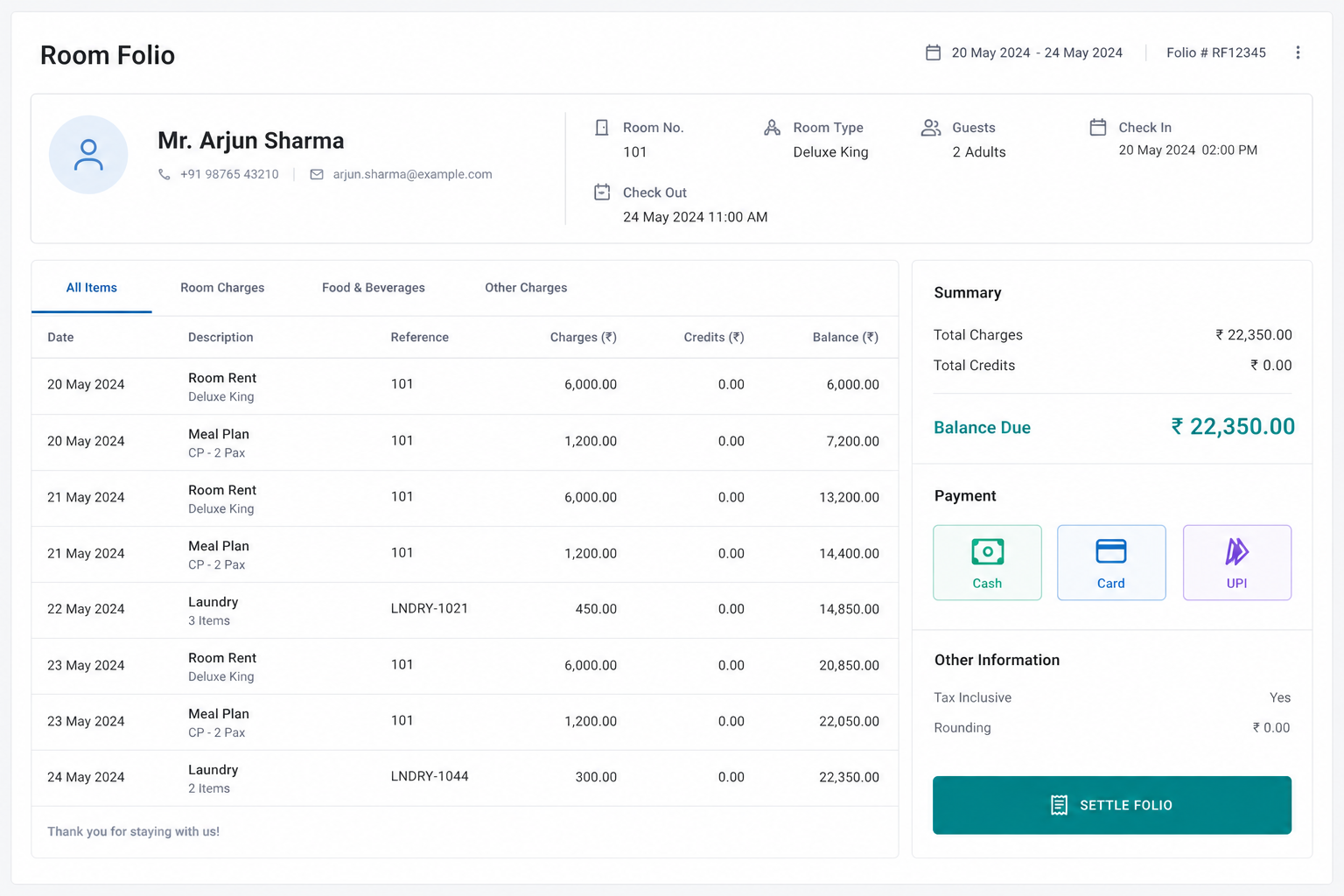Image resolution: width=1344 pixels, height=896 pixels.
Task: Click the Total Credits ₹ 0.00 value
Action: [x=1270, y=366]
